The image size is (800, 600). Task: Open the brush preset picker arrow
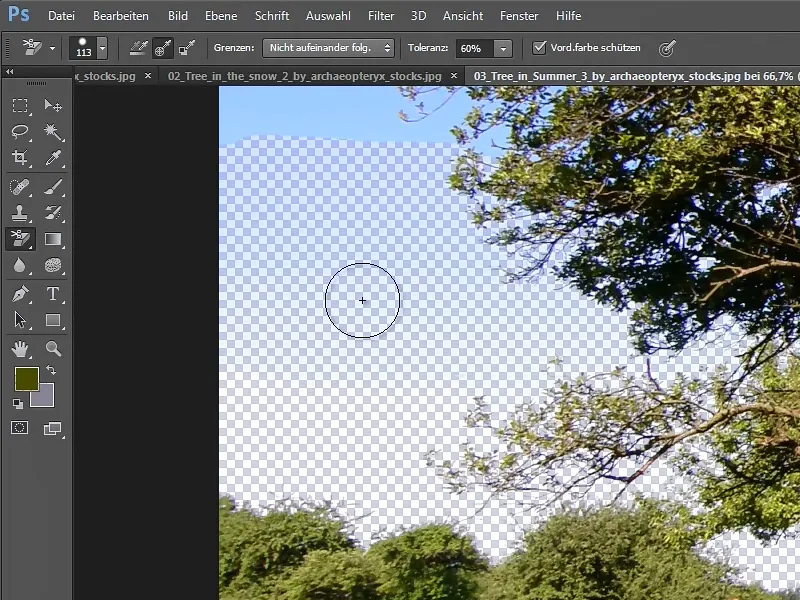coord(103,48)
